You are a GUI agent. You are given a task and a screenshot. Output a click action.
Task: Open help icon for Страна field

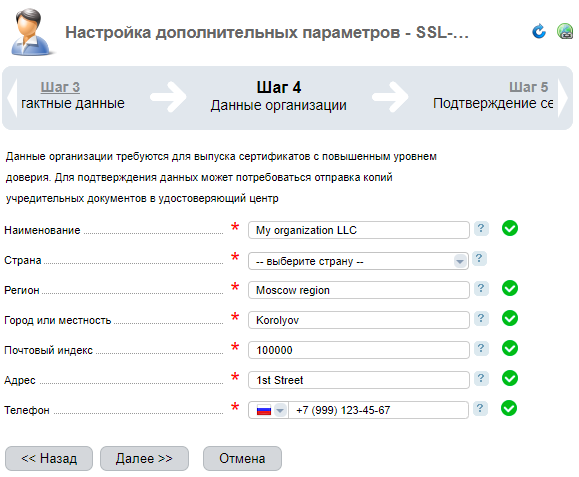tap(479, 258)
